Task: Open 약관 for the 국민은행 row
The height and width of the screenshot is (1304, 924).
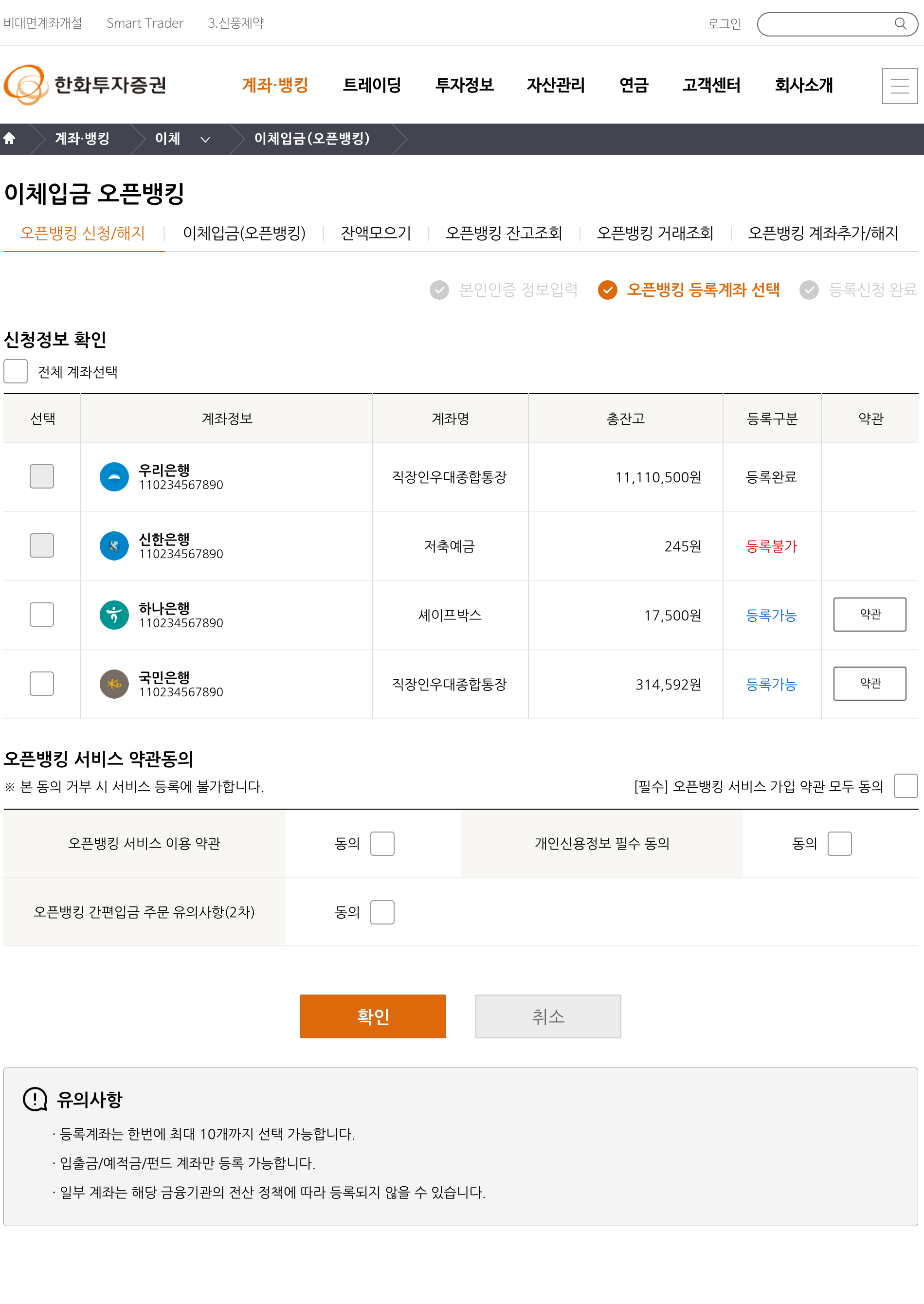Action: (870, 683)
